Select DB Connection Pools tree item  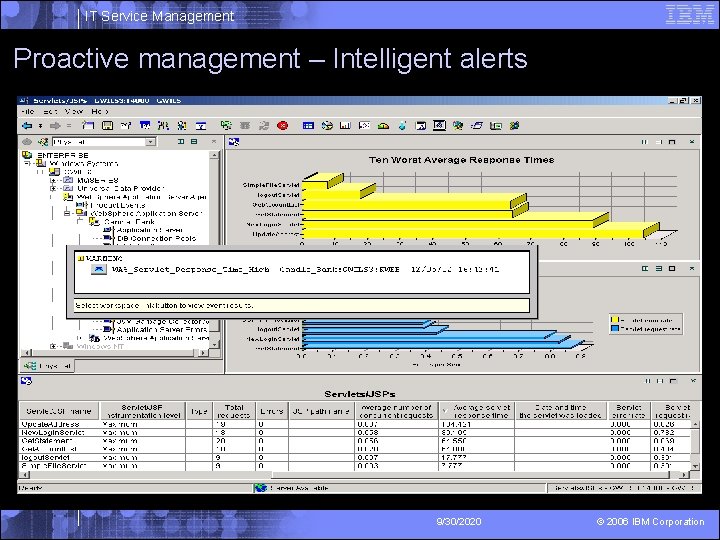(156, 238)
